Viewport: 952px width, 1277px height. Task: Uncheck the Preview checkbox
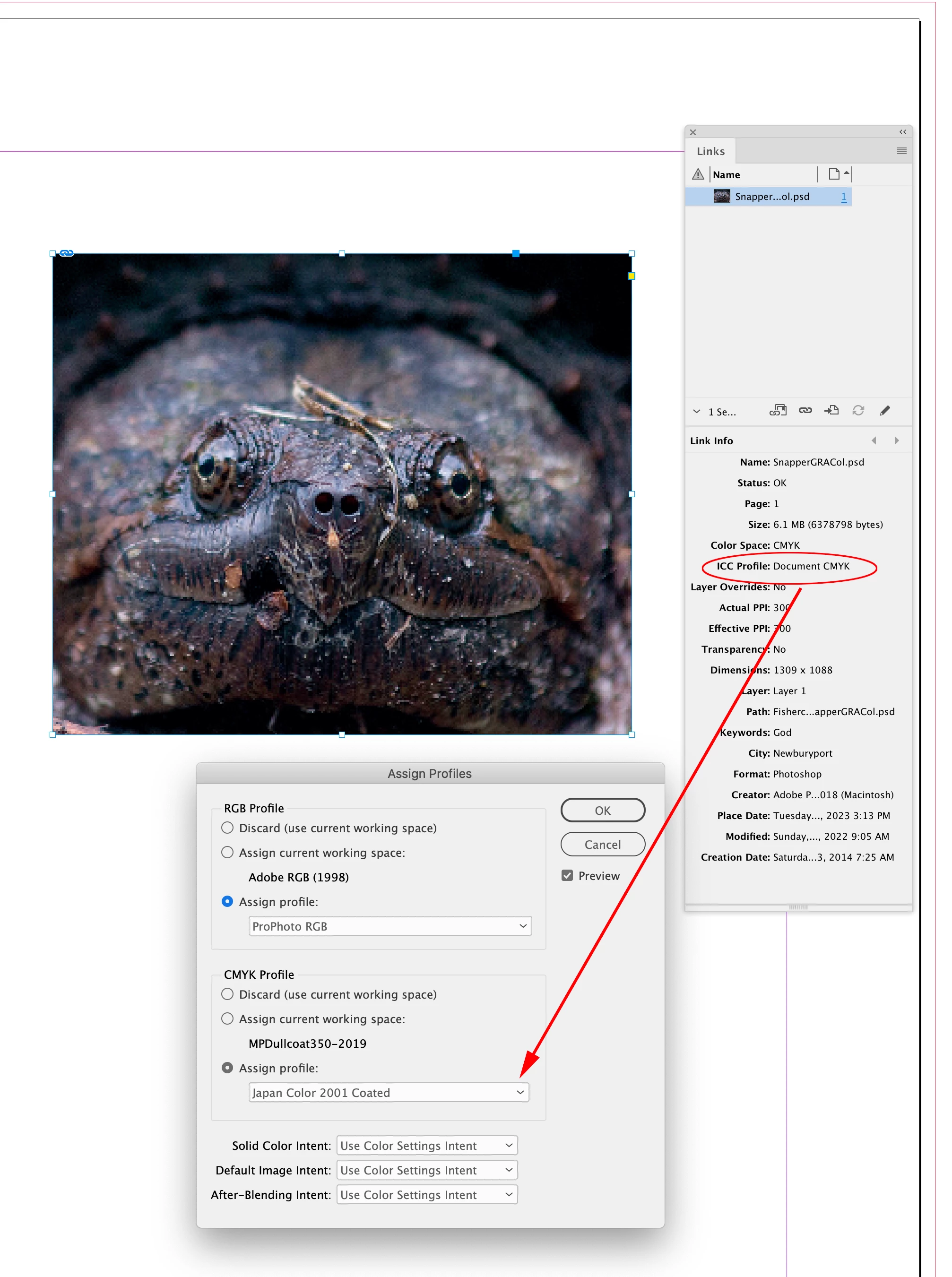click(x=567, y=876)
